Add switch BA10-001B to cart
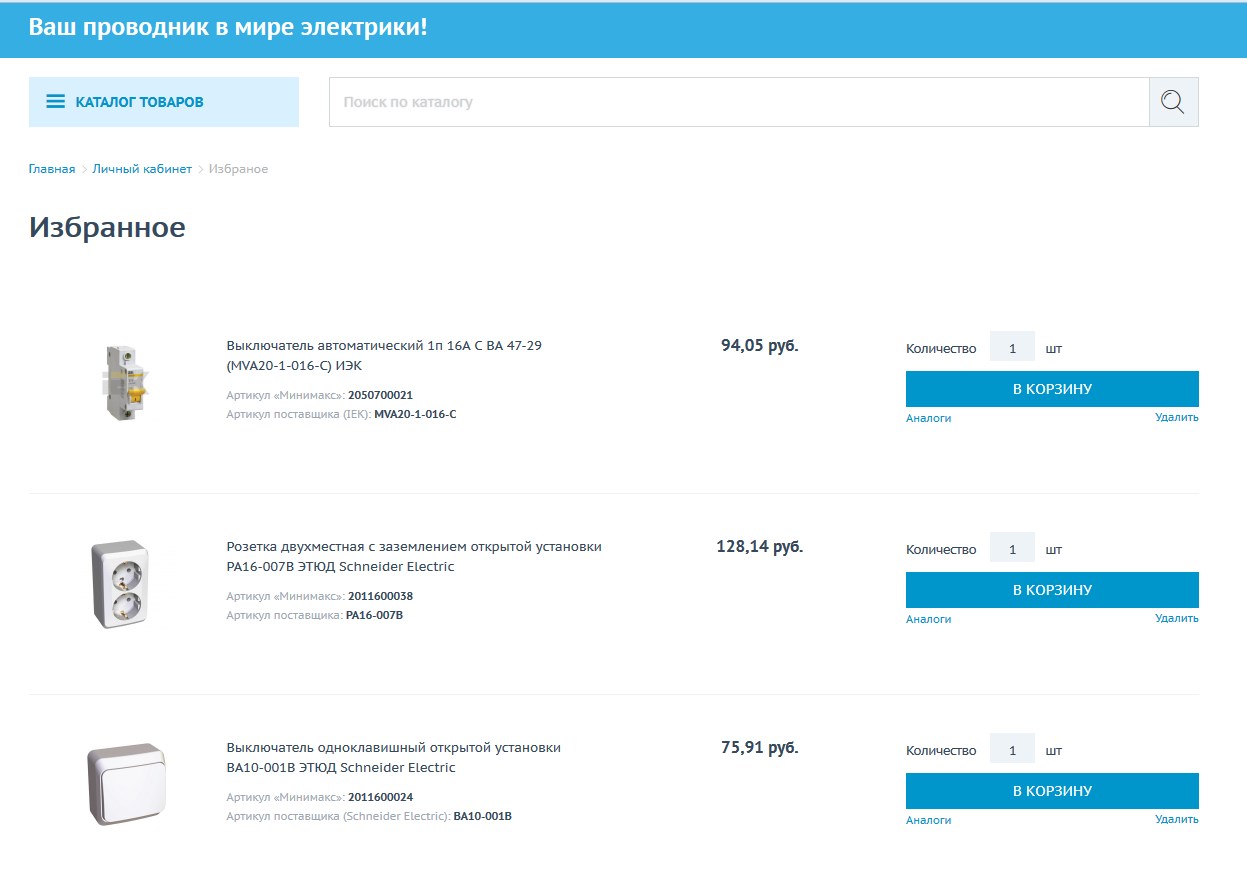This screenshot has height=881, width=1247. click(1052, 791)
